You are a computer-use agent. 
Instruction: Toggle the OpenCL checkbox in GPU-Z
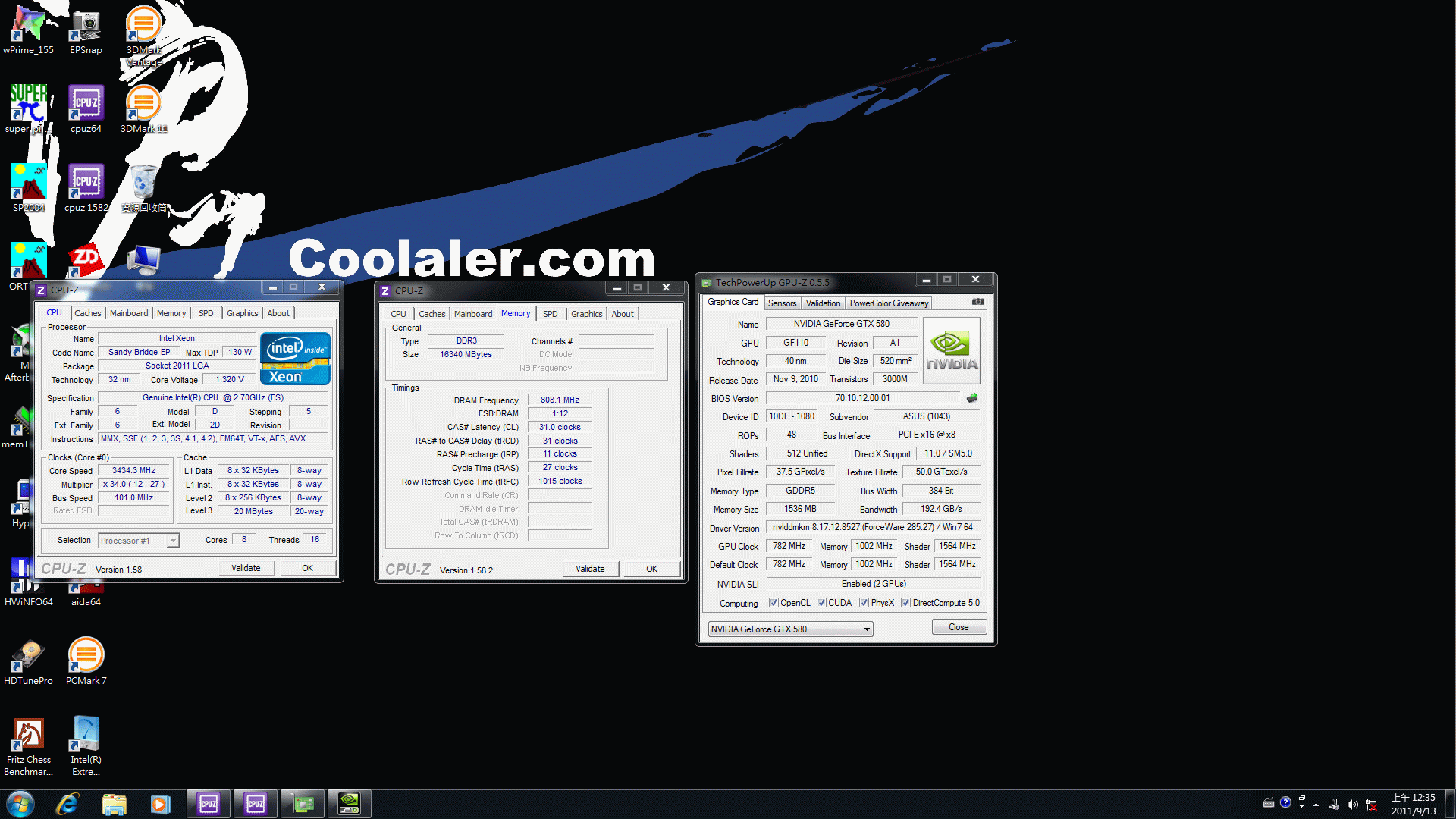point(773,603)
